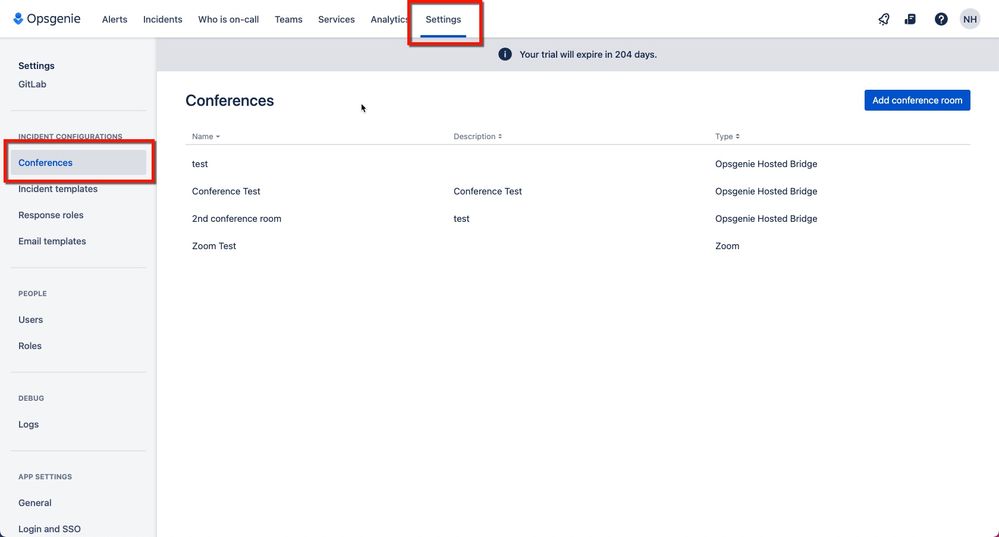Screen dimensions: 999x537
Task: Click Opsgenie Hosted Bridge for 2nd conference room
Action: tap(766, 218)
